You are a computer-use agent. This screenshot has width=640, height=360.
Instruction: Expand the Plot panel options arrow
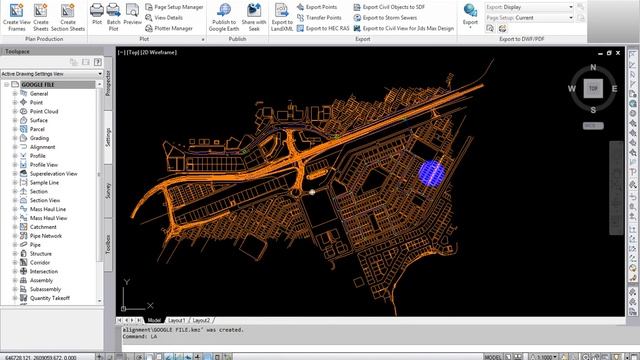click(x=203, y=40)
